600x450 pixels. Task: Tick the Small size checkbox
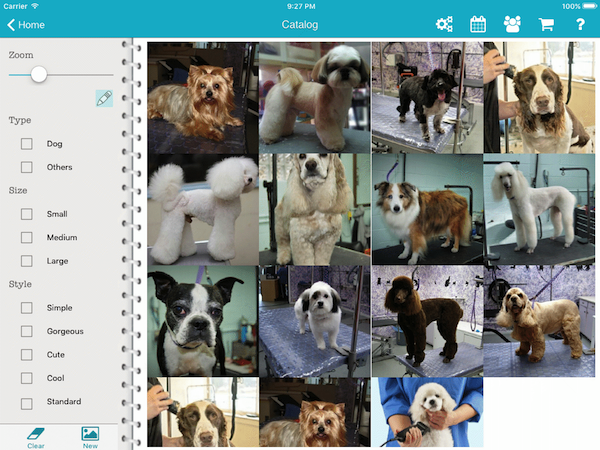pyautogui.click(x=27, y=214)
